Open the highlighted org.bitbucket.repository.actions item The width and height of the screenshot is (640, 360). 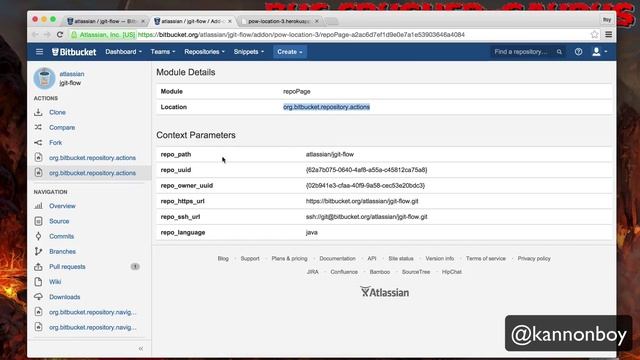92,173
